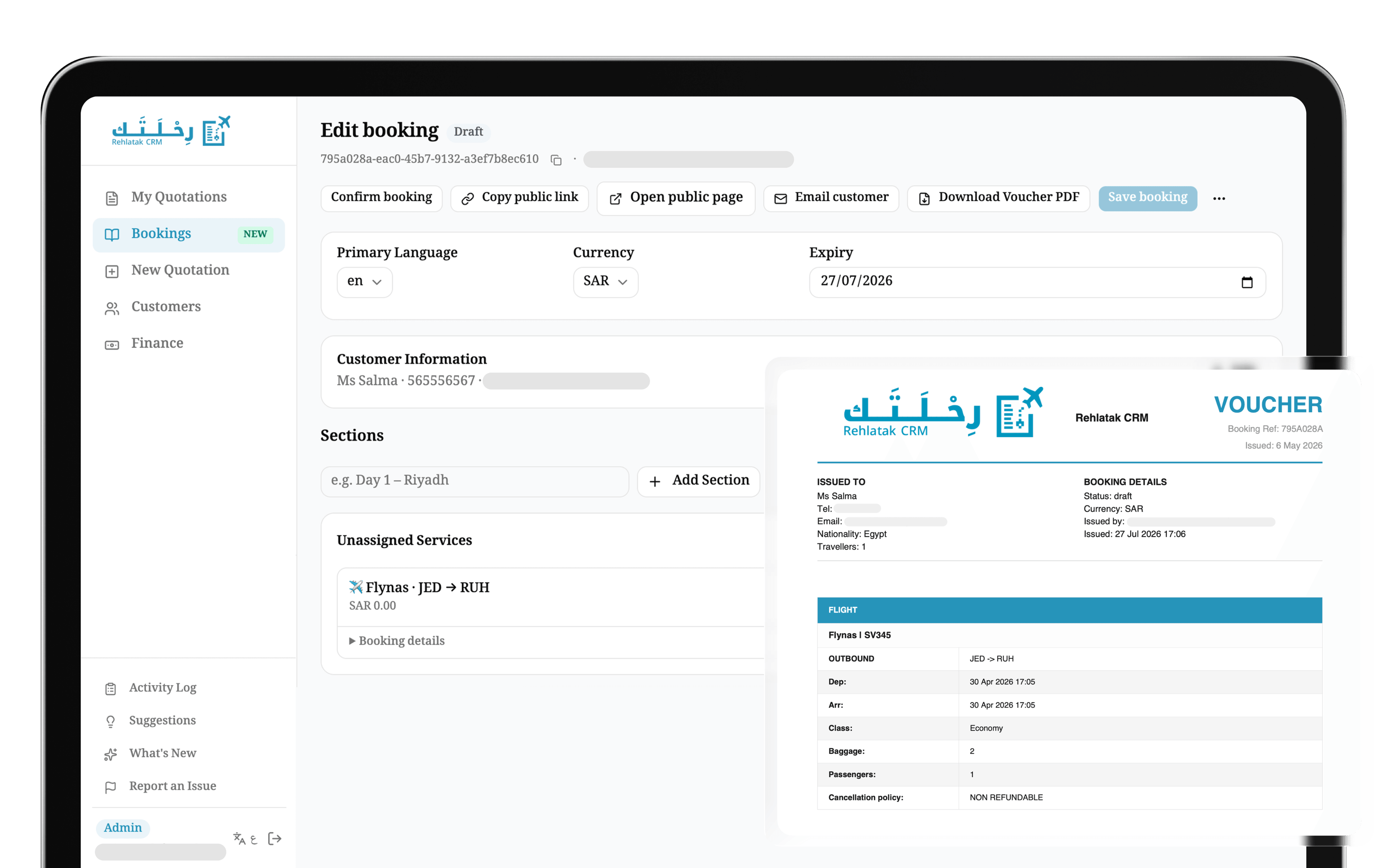Click Booking Ref 795A028A in voucher
The width and height of the screenshot is (1389, 868).
coord(1275,429)
